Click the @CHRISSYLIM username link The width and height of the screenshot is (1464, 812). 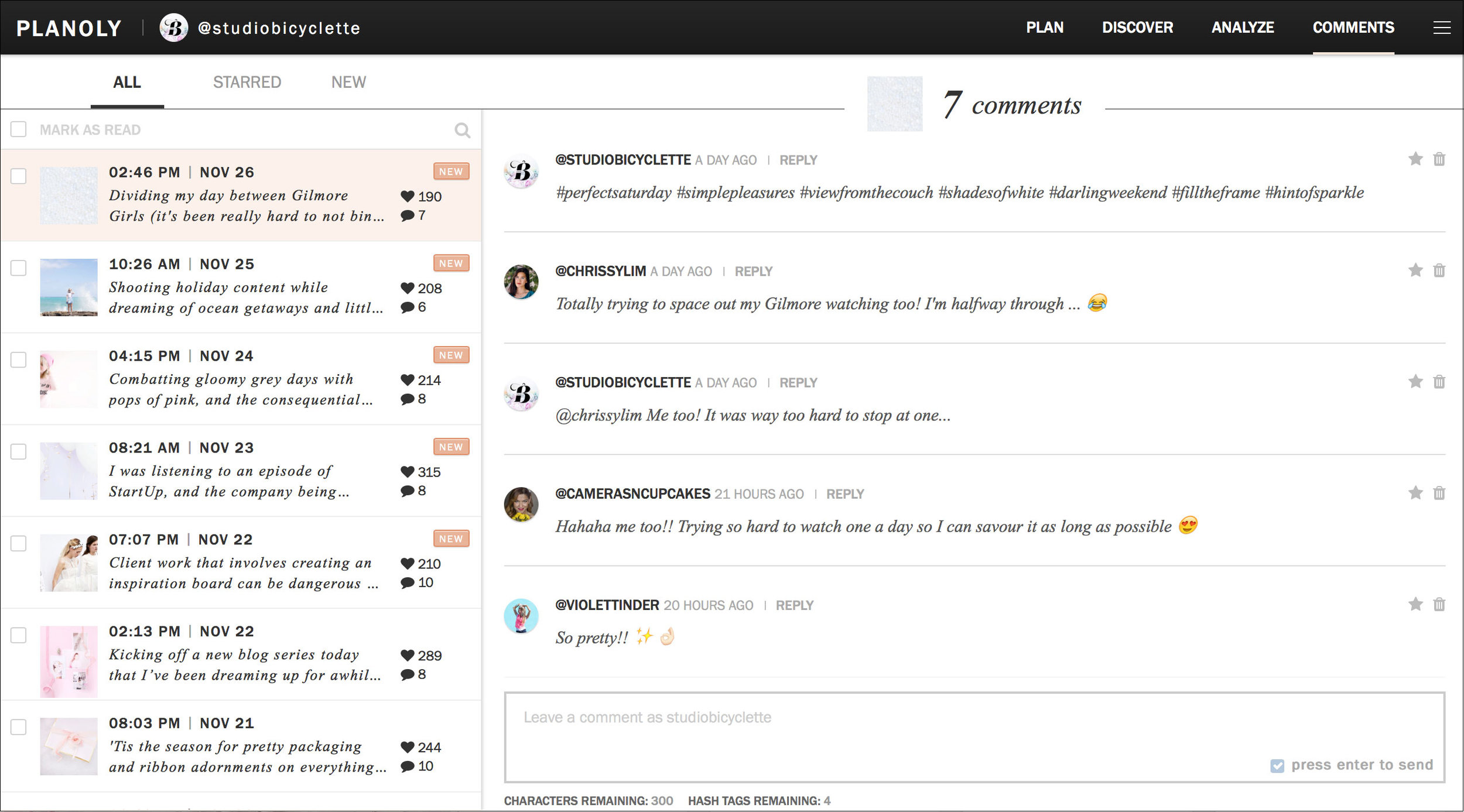(x=600, y=271)
